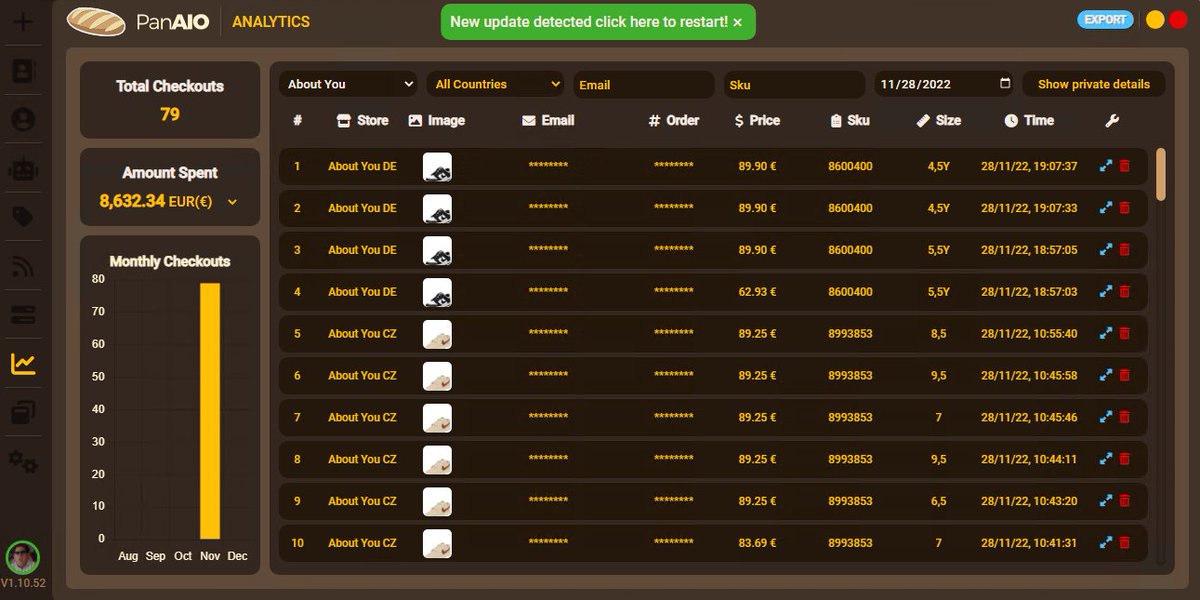Click the user avatar above the version number
This screenshot has width=1200, height=600.
tap(23, 557)
